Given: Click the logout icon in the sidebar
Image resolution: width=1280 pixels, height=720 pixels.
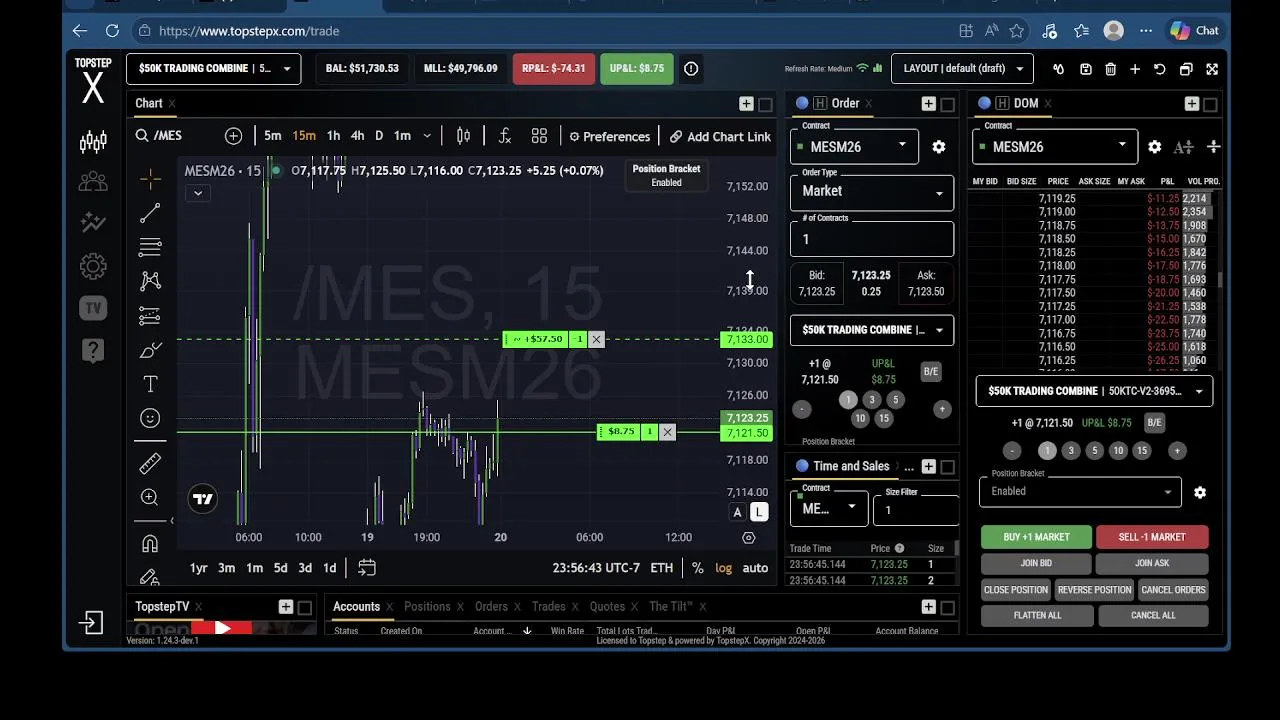Looking at the screenshot, I should [91, 623].
